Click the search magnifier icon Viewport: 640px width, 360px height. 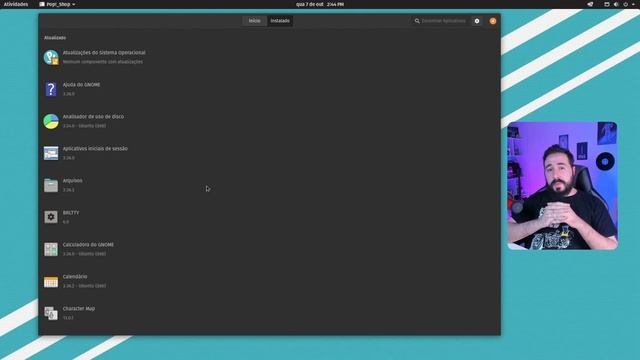[417, 21]
